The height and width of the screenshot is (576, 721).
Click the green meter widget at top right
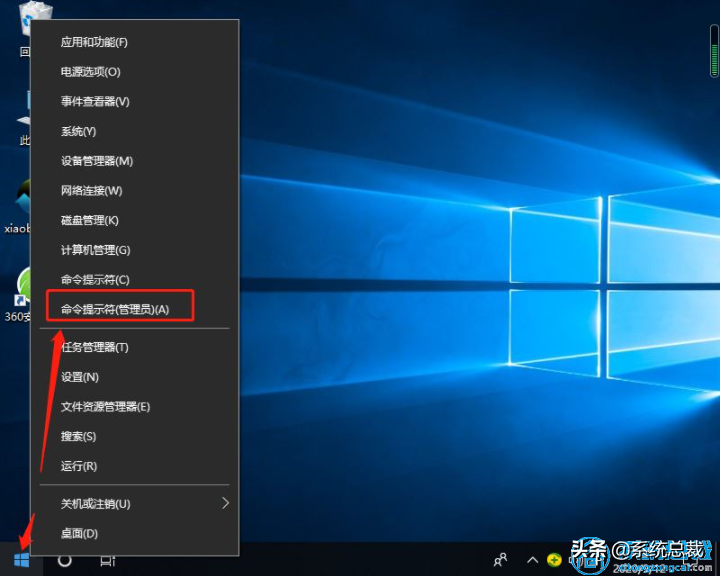[713, 52]
